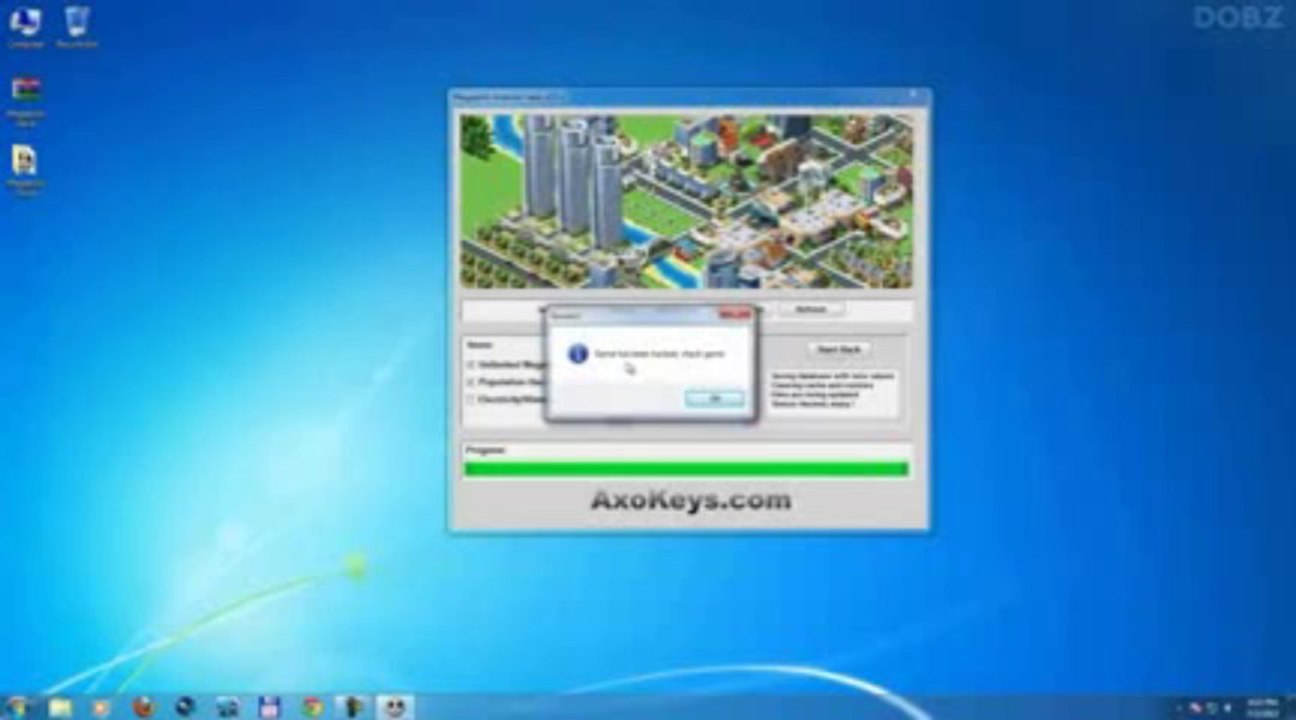Open the Windows Start menu
1296x720 pixels.
coord(17,707)
